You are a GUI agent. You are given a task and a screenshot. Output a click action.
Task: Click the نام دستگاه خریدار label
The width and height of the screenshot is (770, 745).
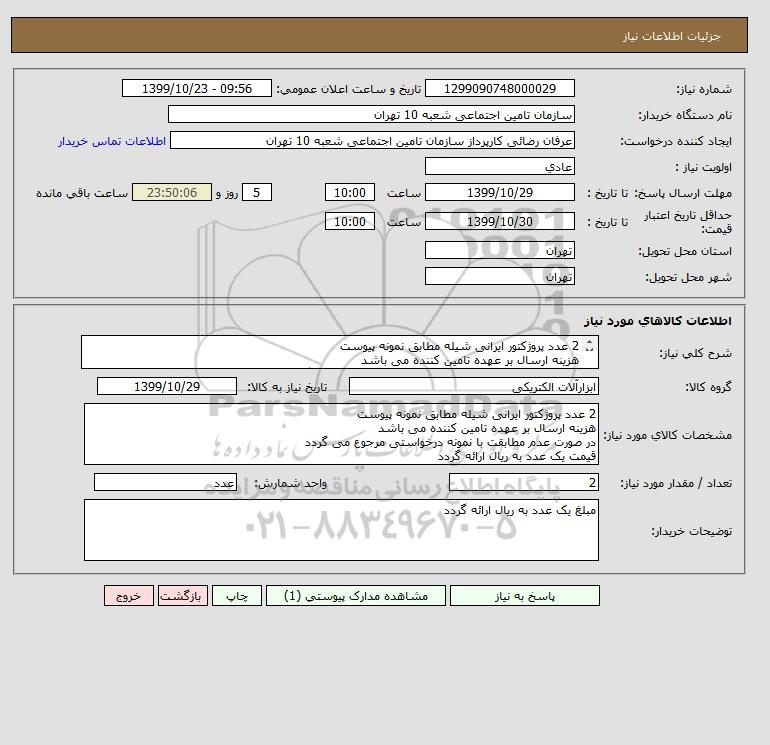(685, 115)
